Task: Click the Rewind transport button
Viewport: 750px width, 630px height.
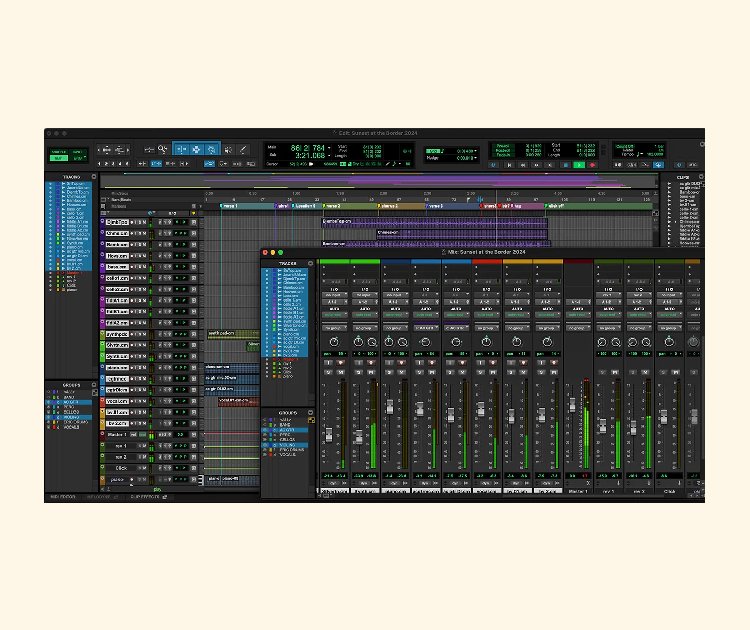Action: click(x=523, y=165)
